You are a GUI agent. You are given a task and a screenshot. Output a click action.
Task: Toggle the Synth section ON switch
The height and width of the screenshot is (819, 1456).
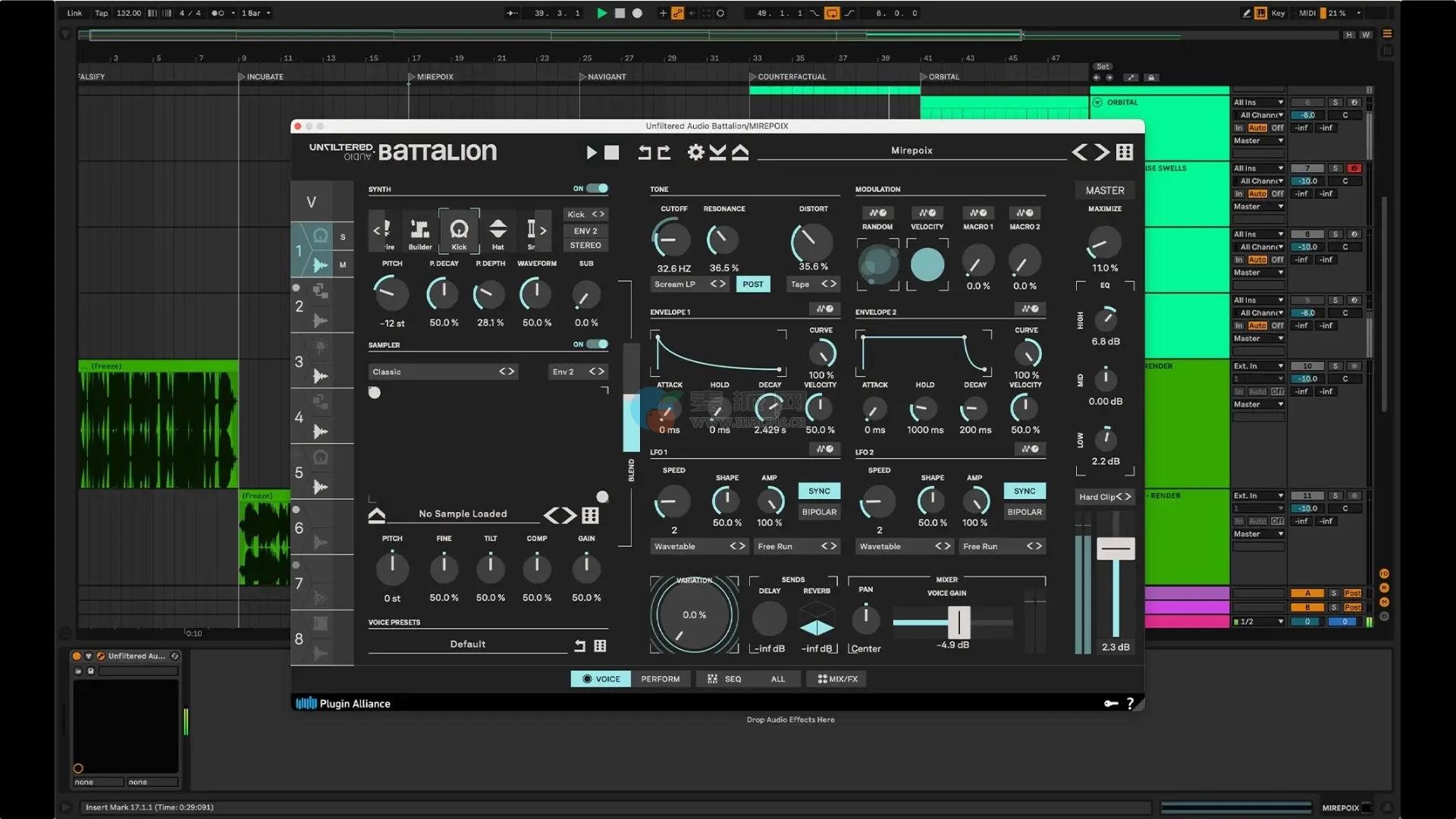click(x=597, y=188)
